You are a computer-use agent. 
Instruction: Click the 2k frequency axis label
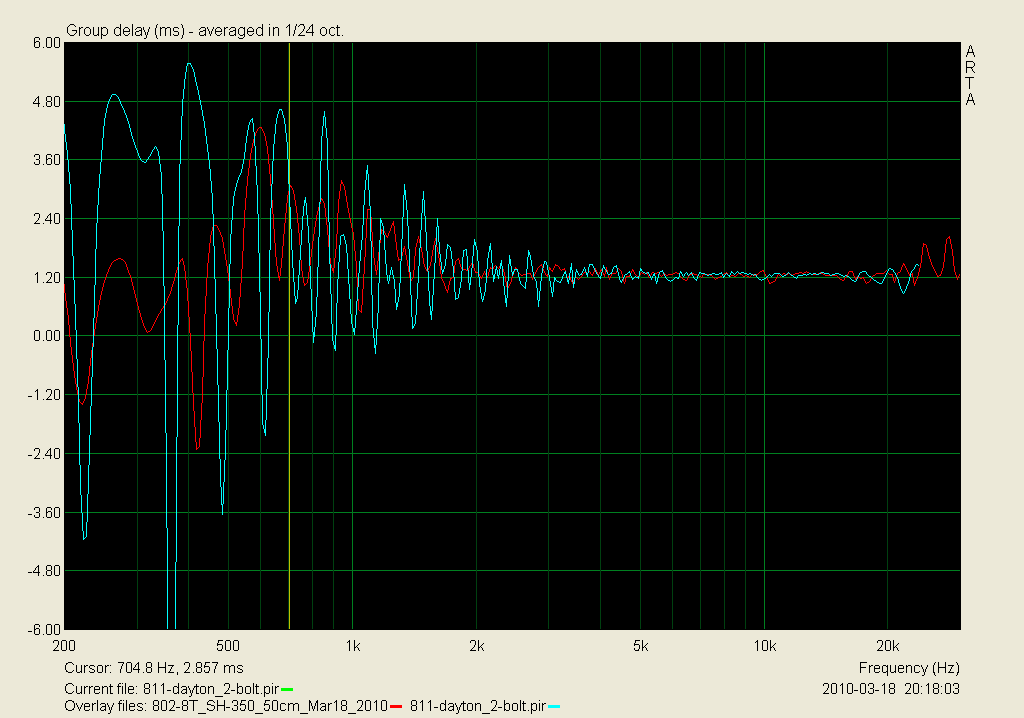(477, 646)
